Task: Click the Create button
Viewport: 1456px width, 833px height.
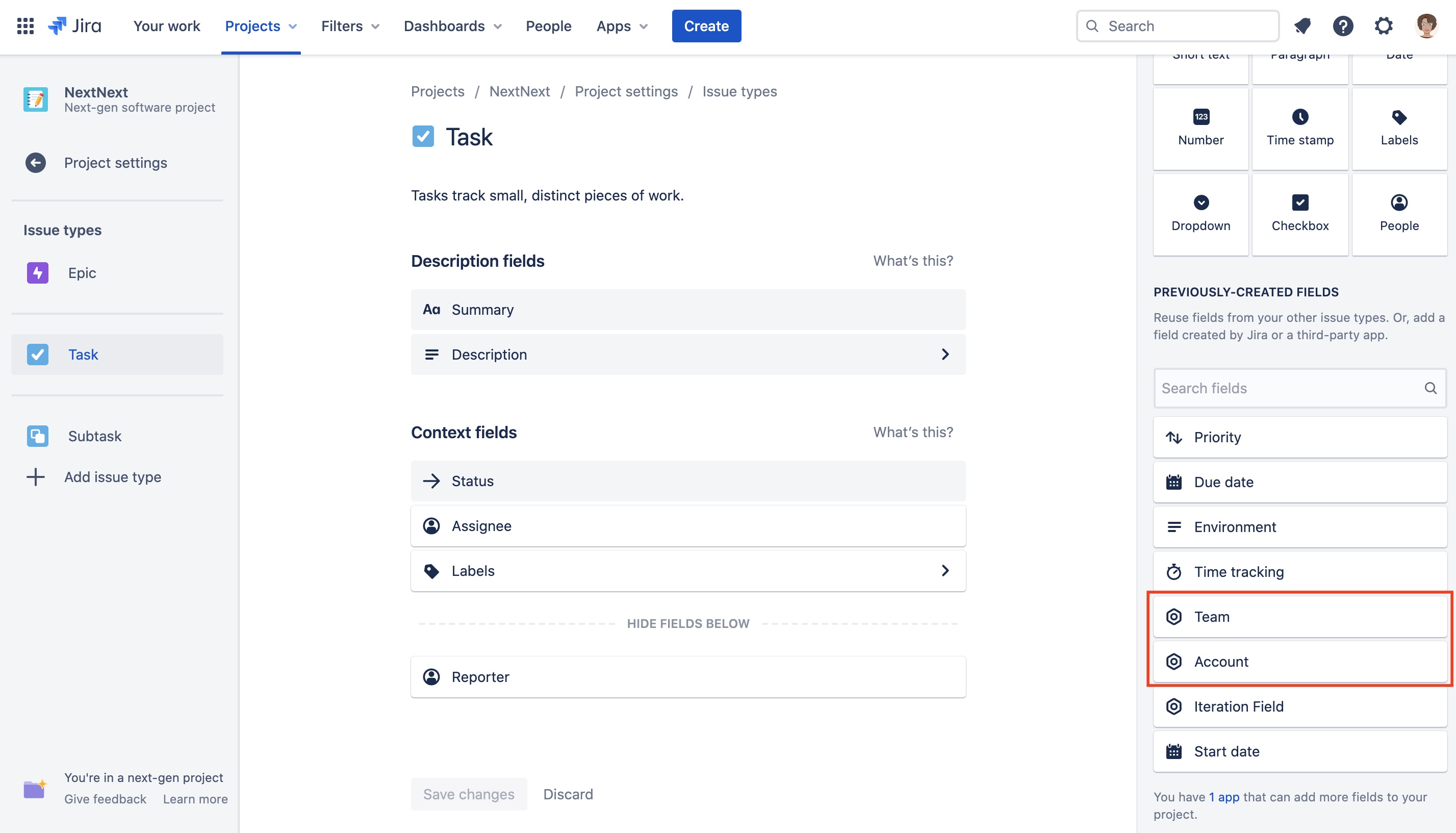Action: pos(706,26)
